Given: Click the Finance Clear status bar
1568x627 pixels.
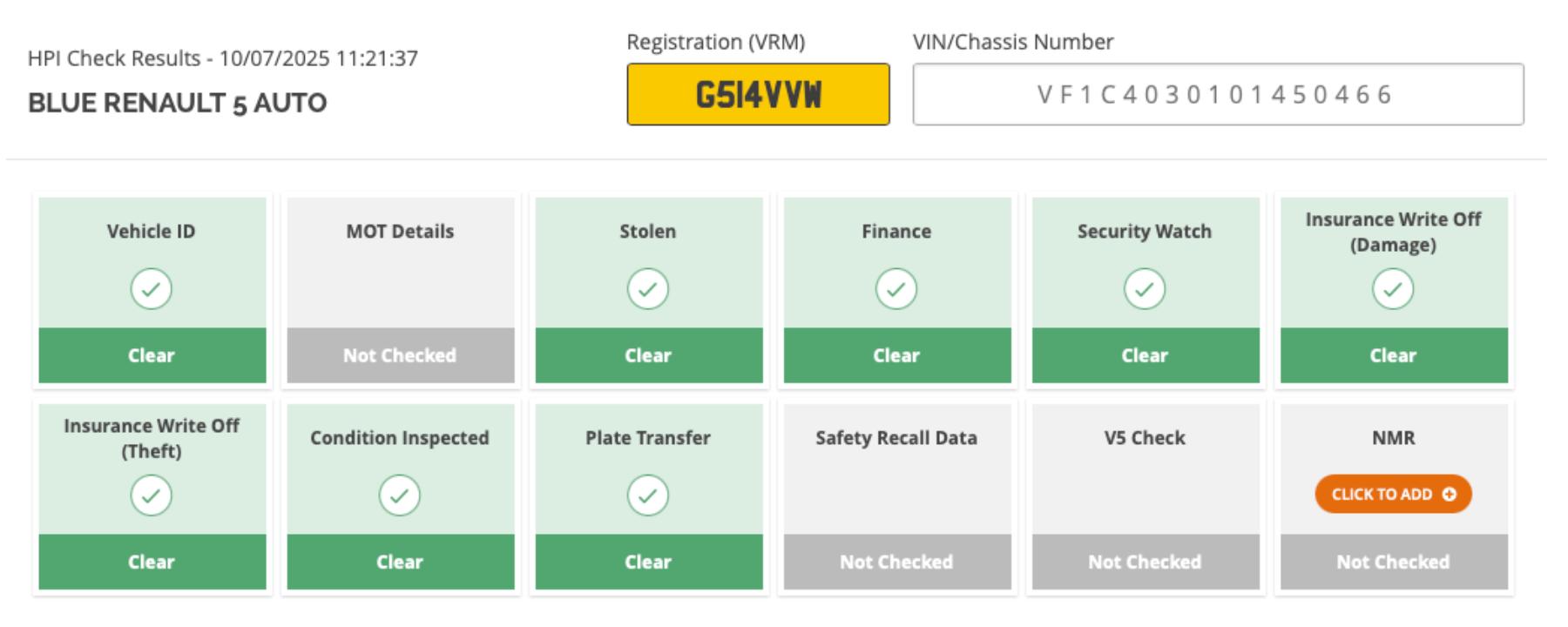Looking at the screenshot, I should (897, 355).
